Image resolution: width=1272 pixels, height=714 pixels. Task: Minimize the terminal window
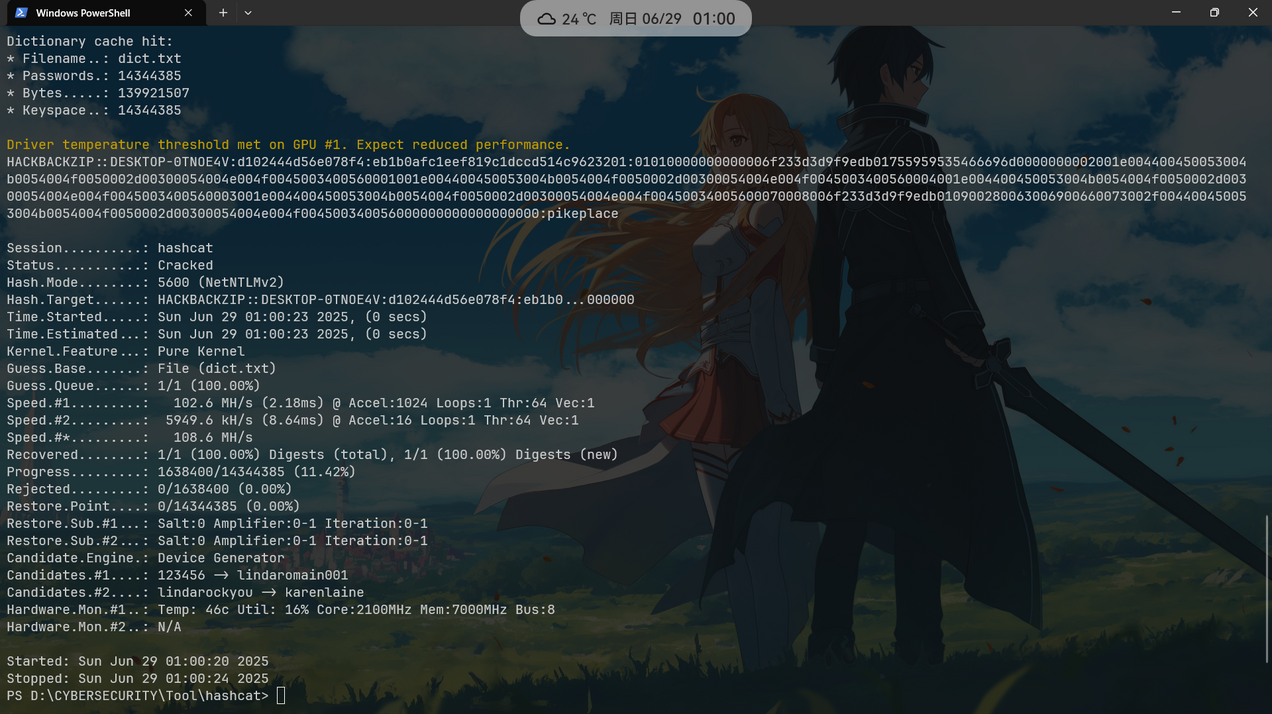(1176, 13)
